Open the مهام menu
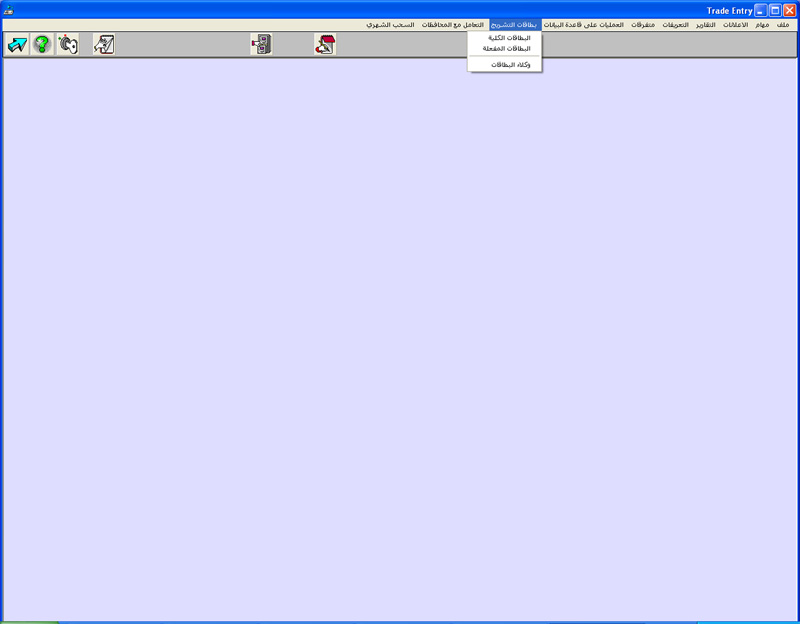 [762, 23]
